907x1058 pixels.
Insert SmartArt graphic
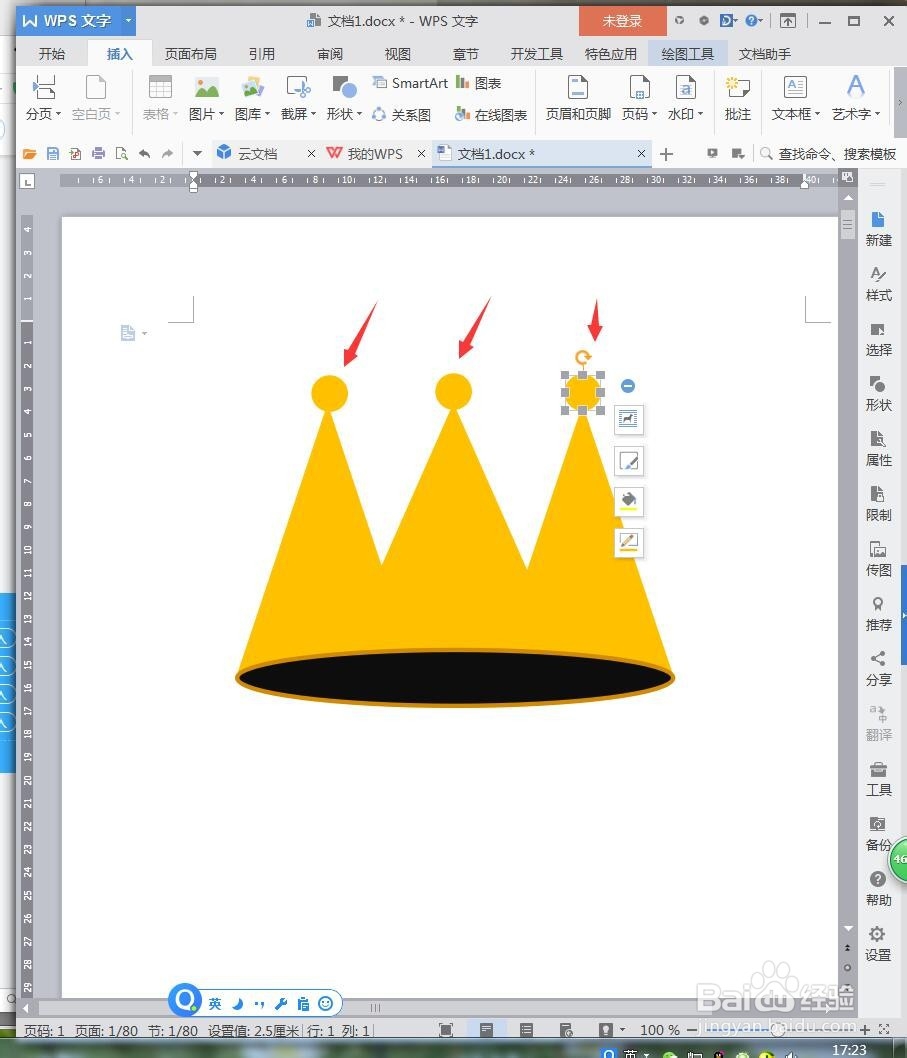pyautogui.click(x=410, y=83)
